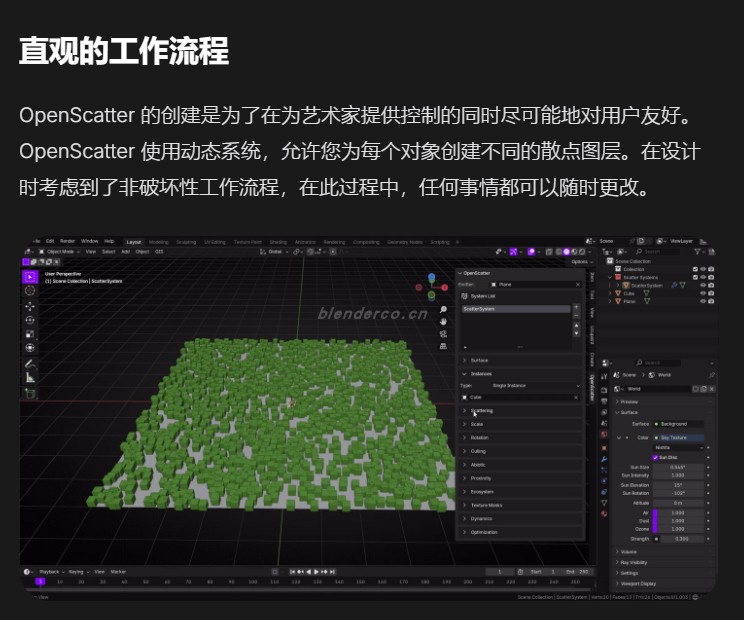Click the navigation gizmo blue Z axis
744x620 pixels.
(x=431, y=277)
